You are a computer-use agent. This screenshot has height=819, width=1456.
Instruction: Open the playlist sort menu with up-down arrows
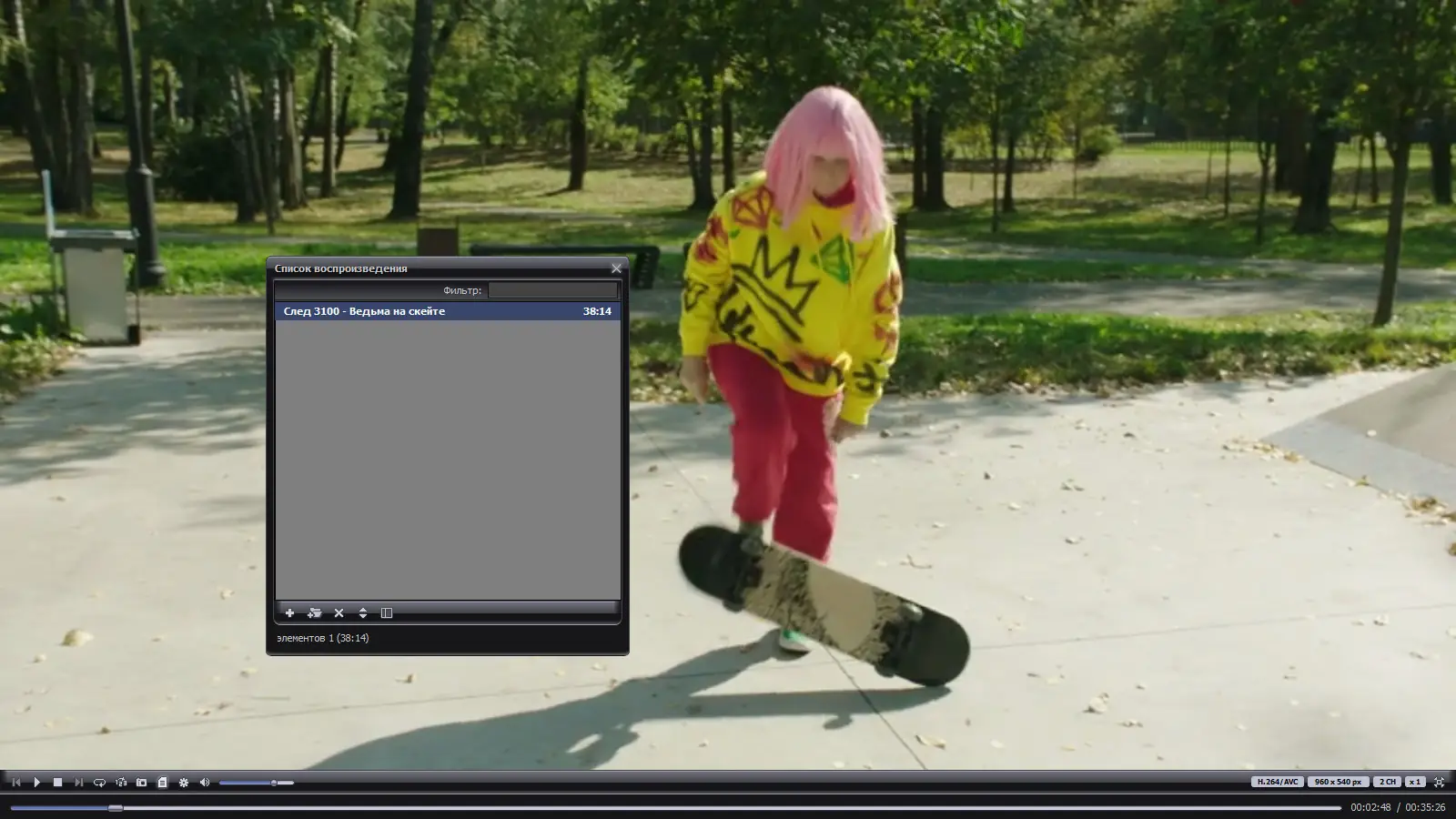(x=362, y=613)
